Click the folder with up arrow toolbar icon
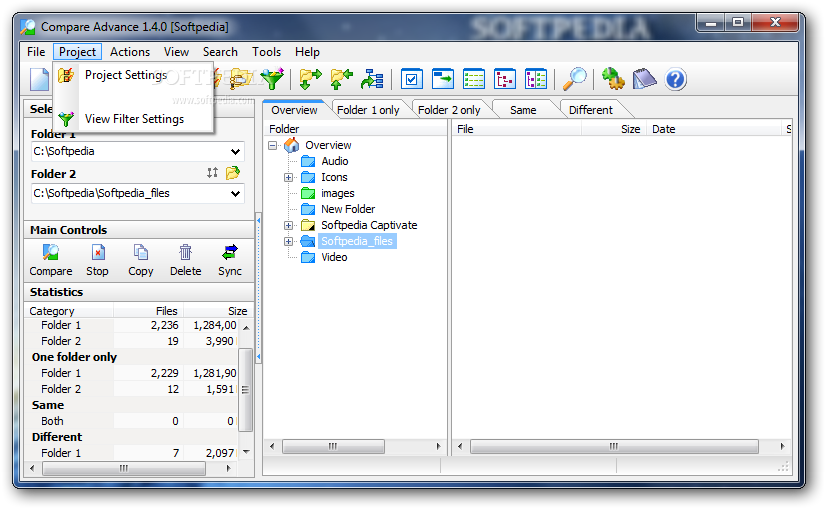This screenshot has height=509, width=826. [341, 79]
